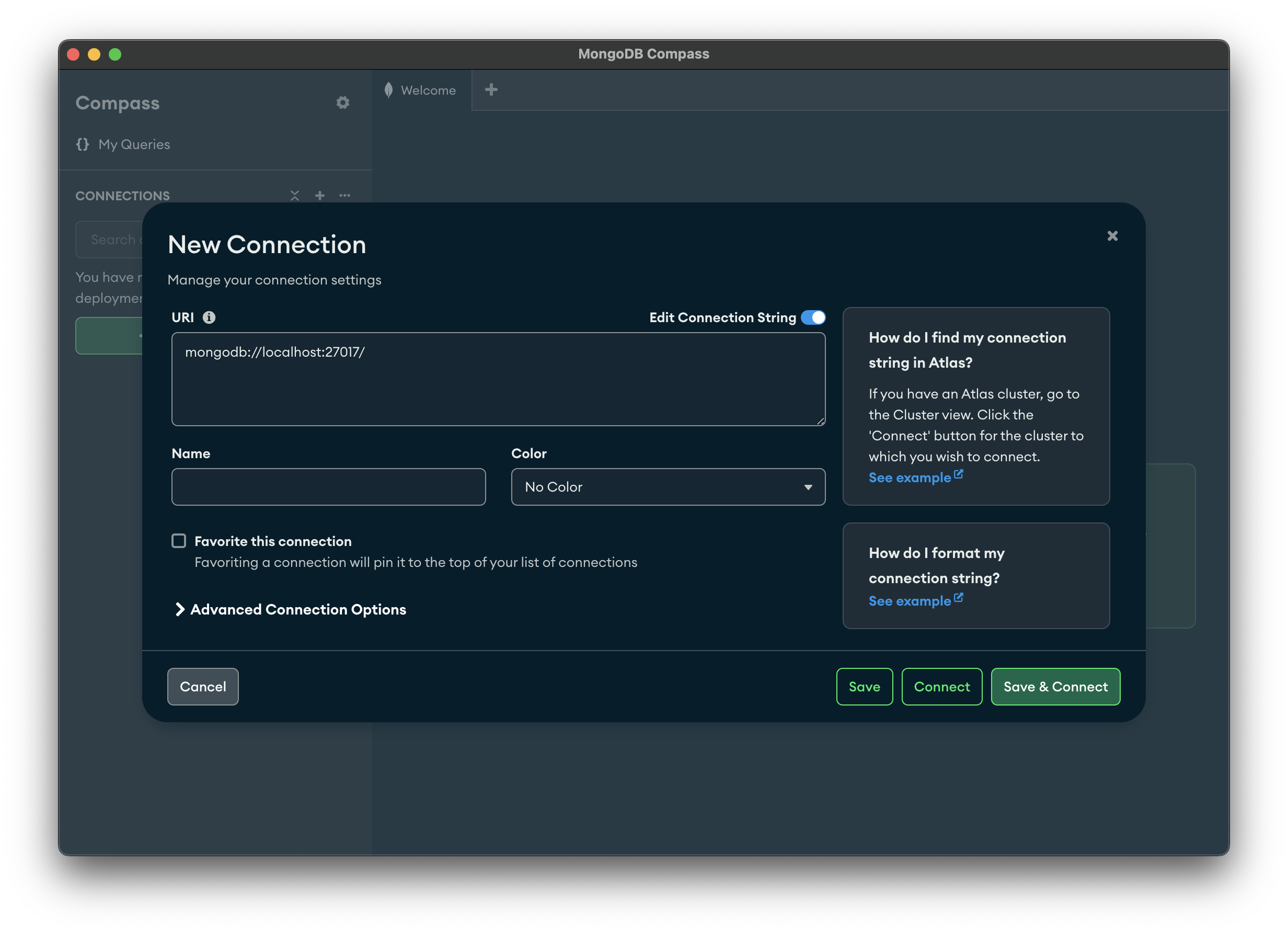Image resolution: width=1288 pixels, height=933 pixels.
Task: Show URI info tooltip icon
Action: 209,317
